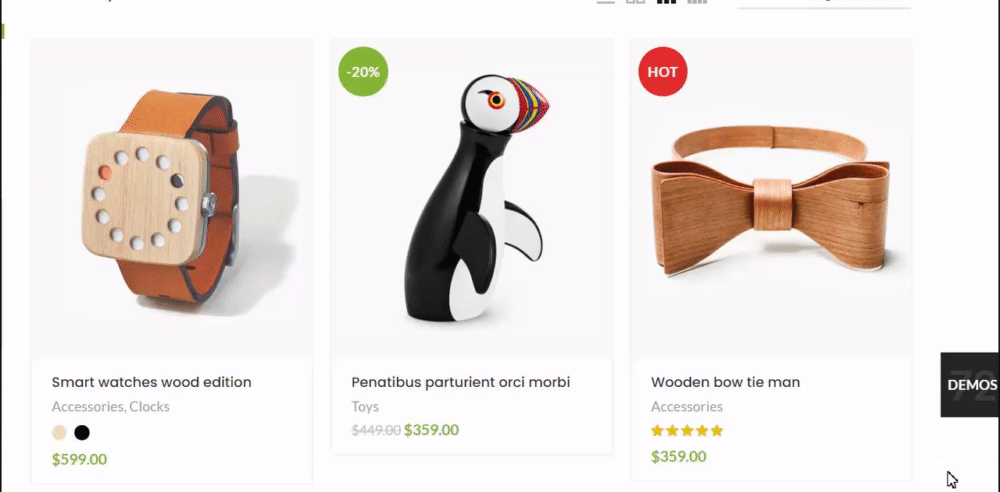Select the black color swatch

point(82,433)
